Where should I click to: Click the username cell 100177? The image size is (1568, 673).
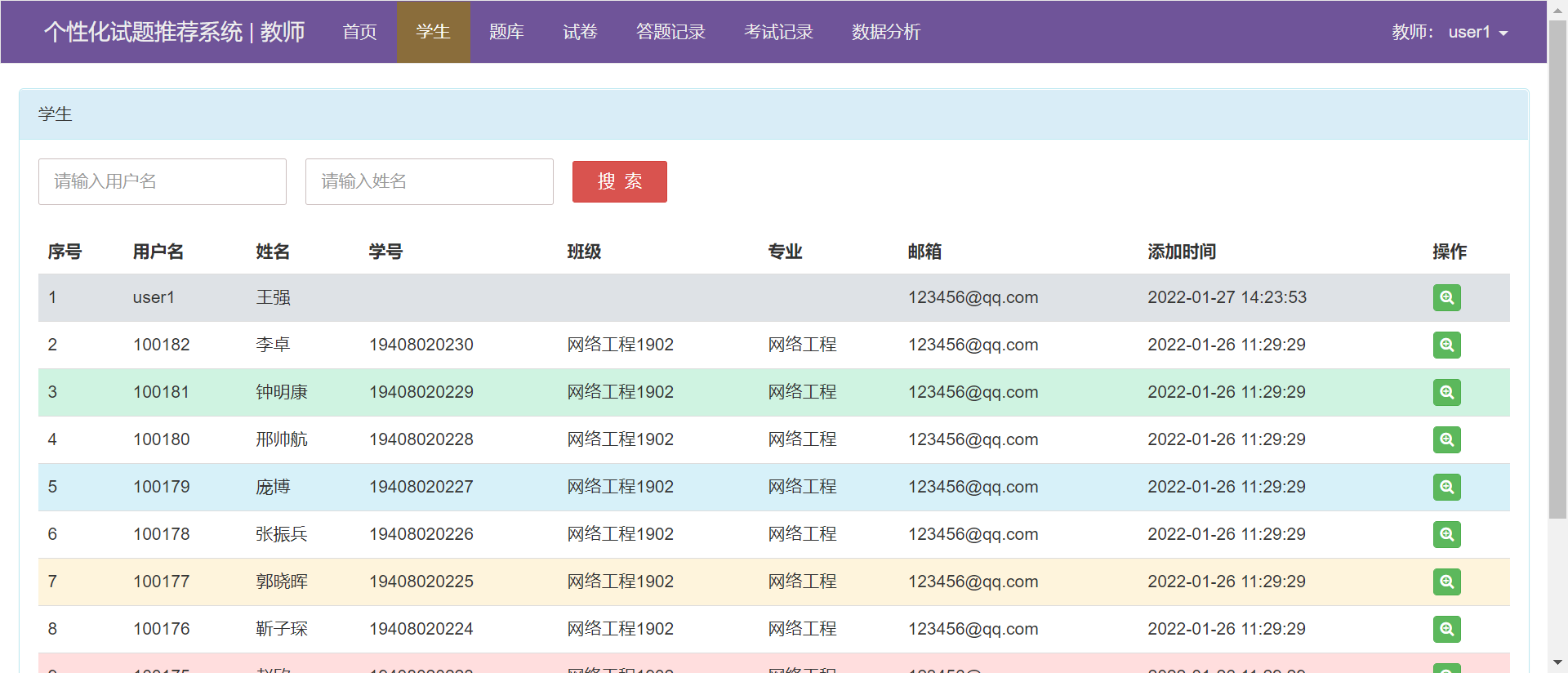(x=162, y=582)
